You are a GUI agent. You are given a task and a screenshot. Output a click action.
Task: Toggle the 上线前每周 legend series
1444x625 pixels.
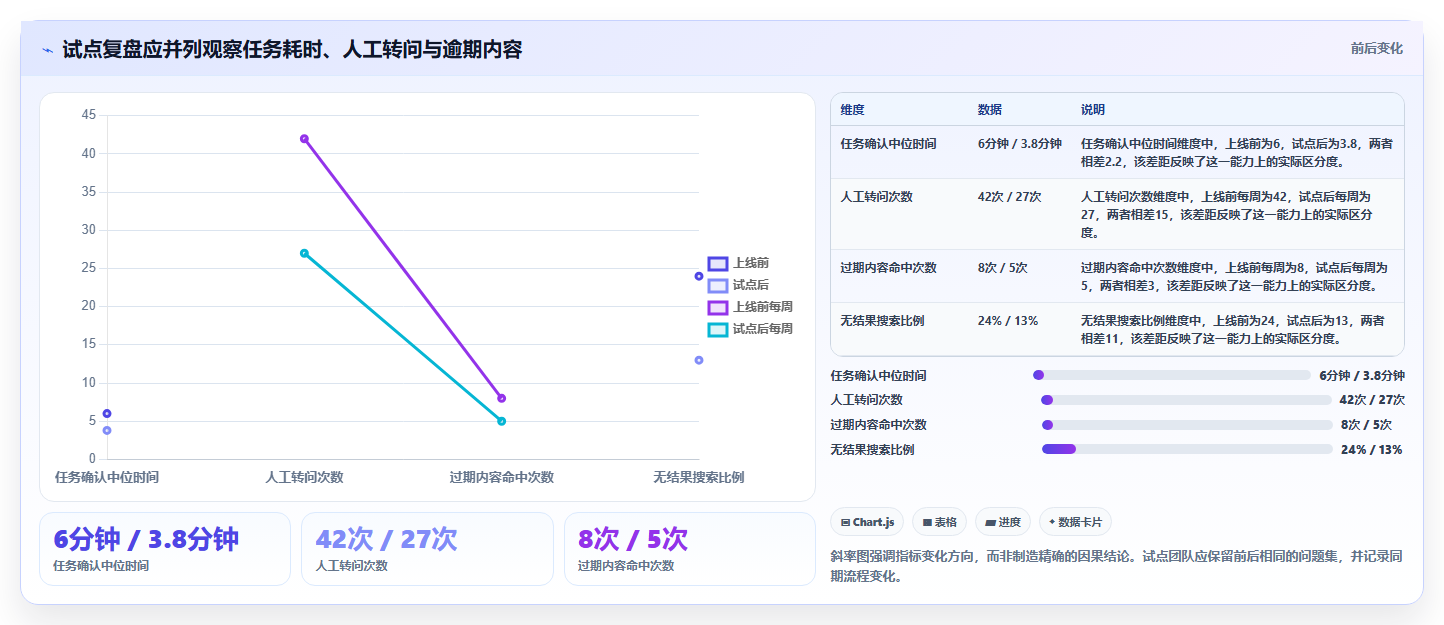(750, 307)
